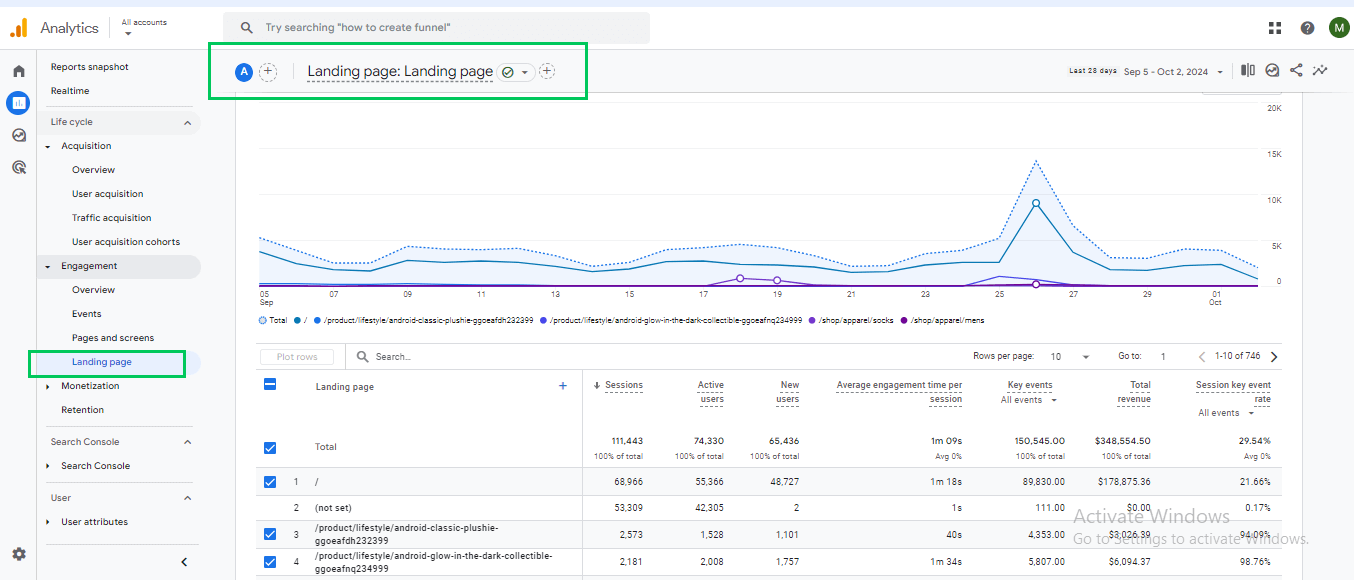Open the Home icon in left rail
Screen dimensions: 1354x580
[x=18, y=71]
